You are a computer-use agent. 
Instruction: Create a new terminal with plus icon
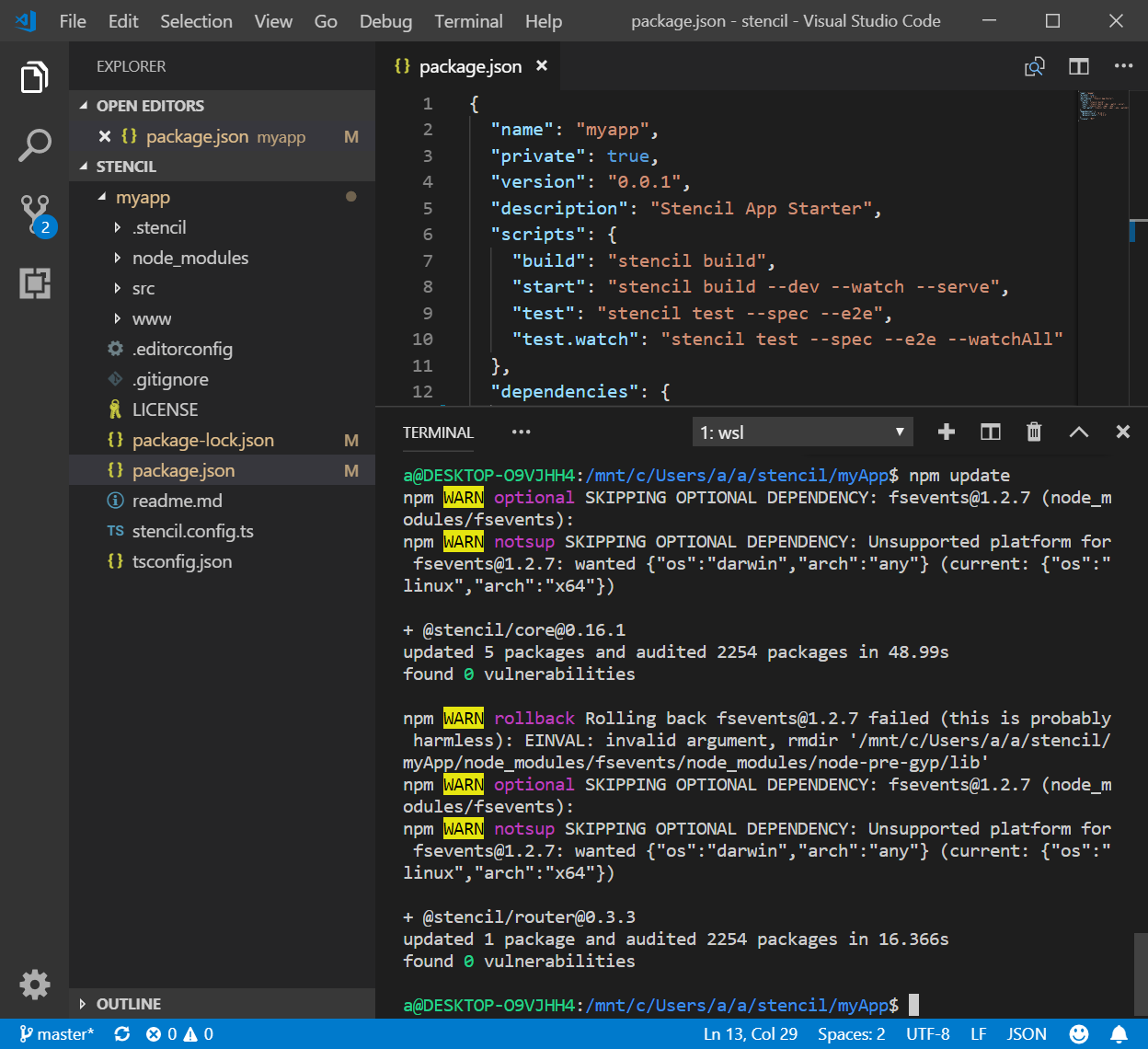pos(947,432)
